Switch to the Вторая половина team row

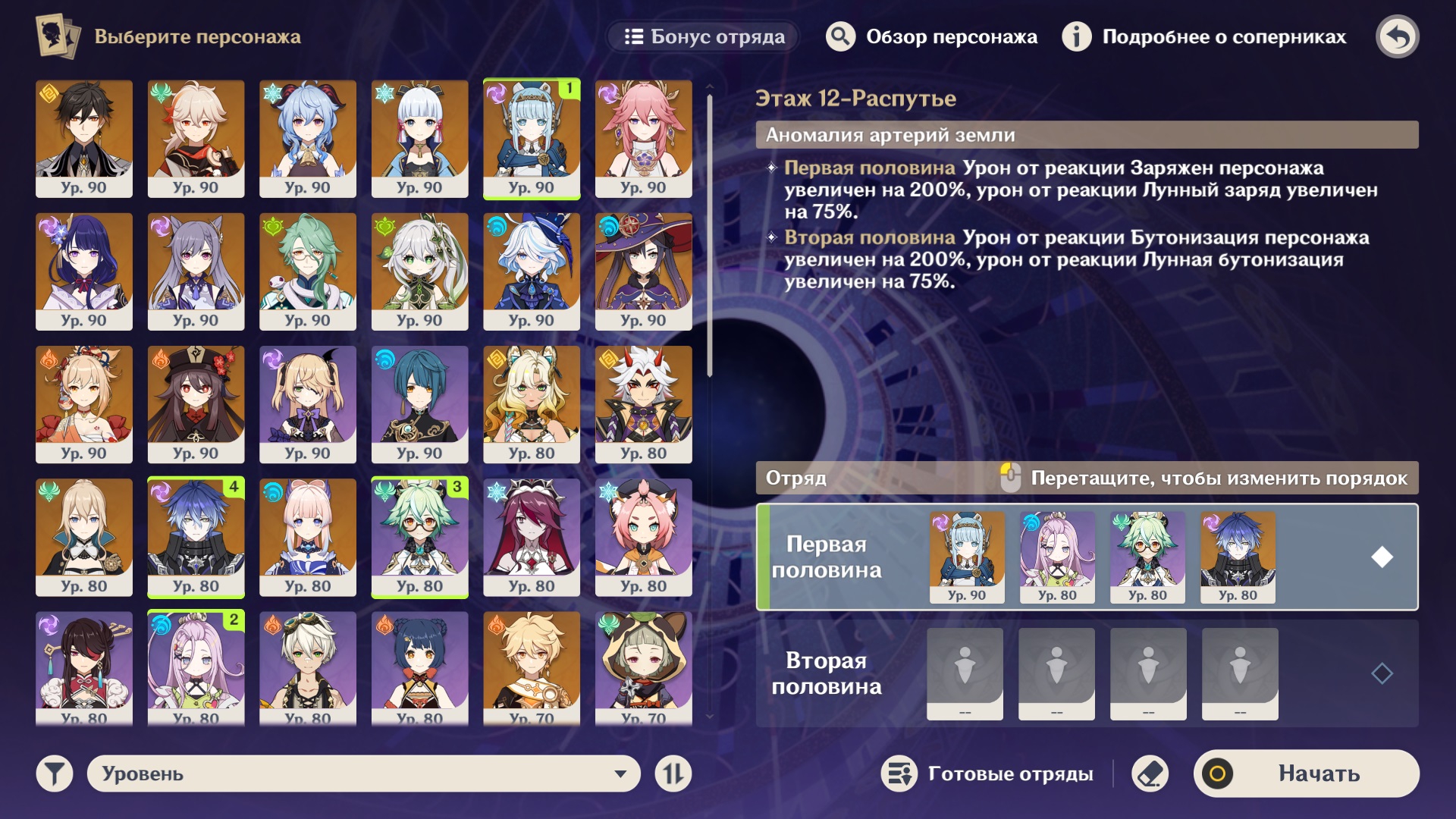point(1087,673)
